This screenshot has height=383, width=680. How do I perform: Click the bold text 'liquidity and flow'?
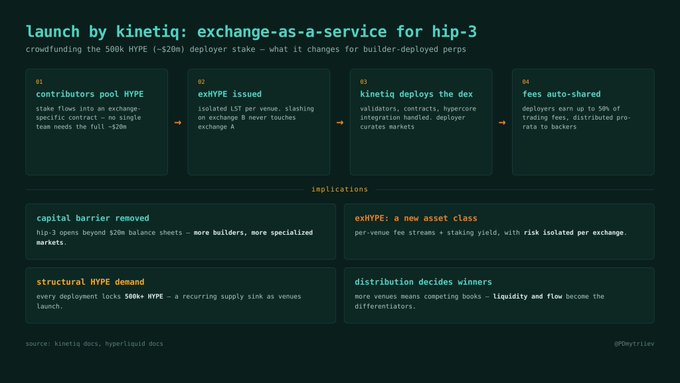tap(527, 296)
